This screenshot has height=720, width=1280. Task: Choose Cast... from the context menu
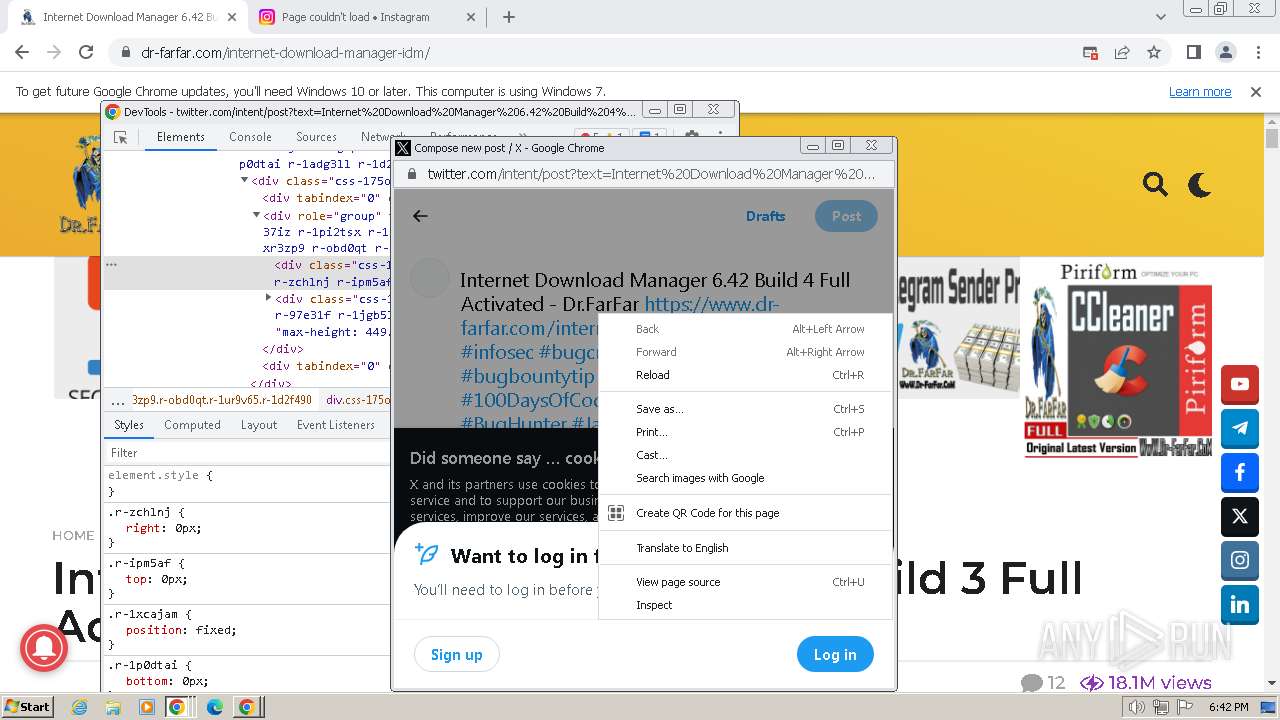tap(745, 455)
